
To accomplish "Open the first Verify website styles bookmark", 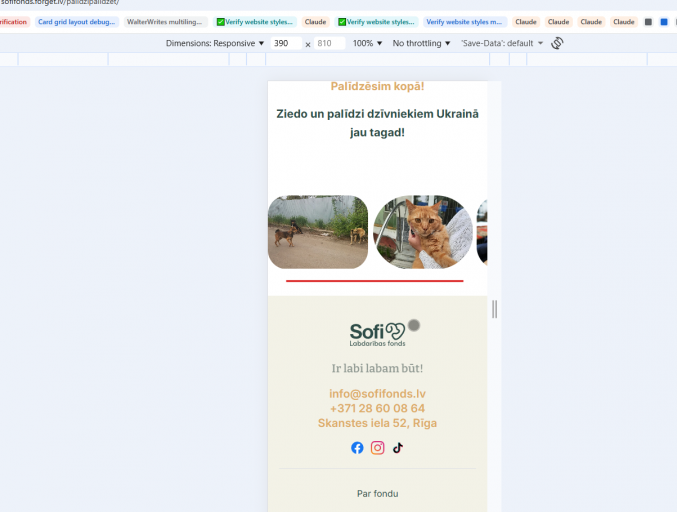I will pyautogui.click(x=255, y=22).
